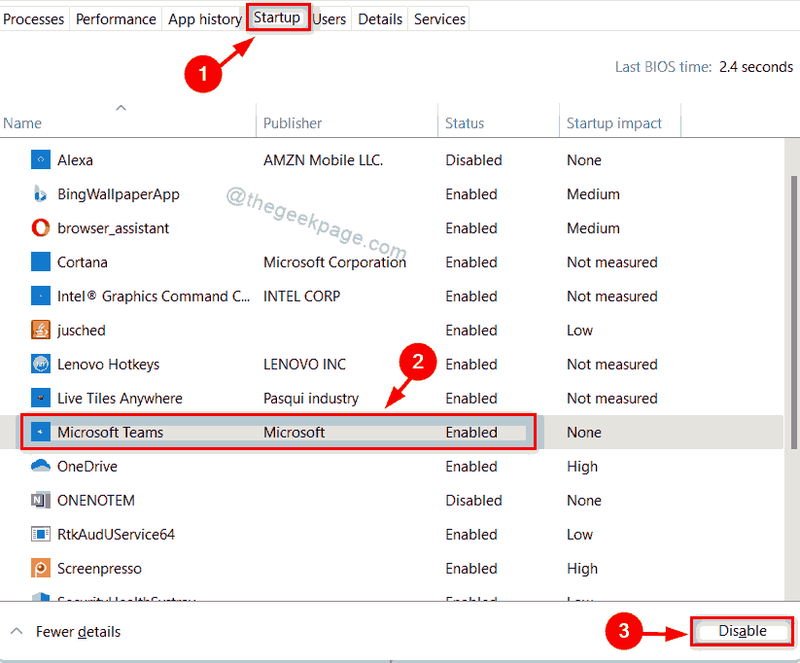Image resolution: width=800 pixels, height=663 pixels.
Task: Open the Performance tab
Action: (116, 19)
